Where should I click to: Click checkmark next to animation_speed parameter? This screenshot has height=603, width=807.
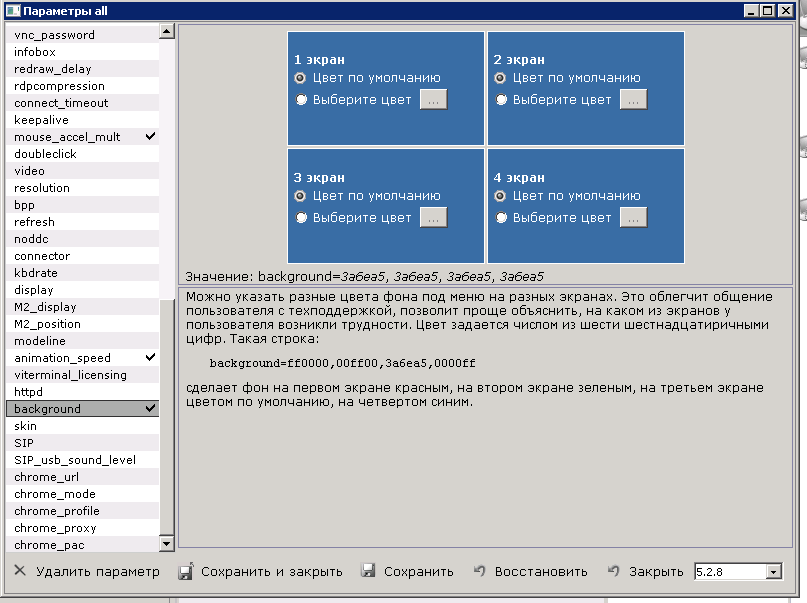pos(150,357)
